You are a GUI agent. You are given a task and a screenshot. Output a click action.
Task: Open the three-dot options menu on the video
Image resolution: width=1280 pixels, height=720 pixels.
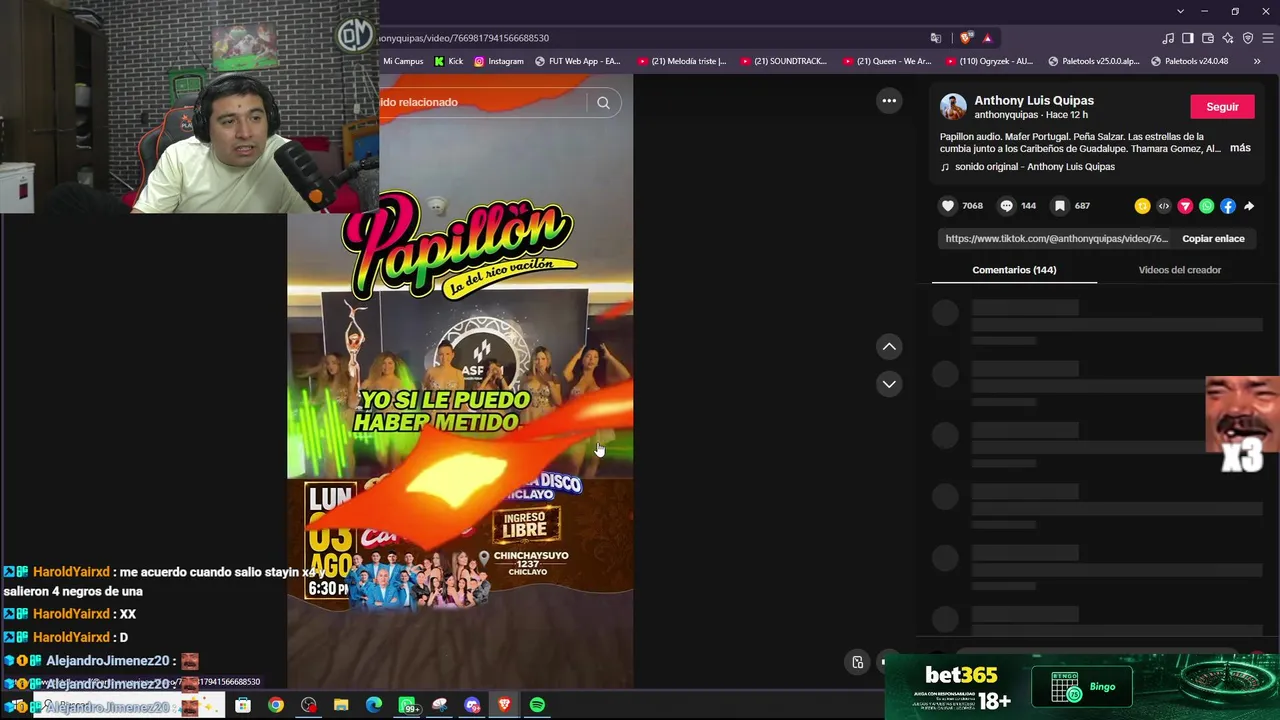pos(889,101)
